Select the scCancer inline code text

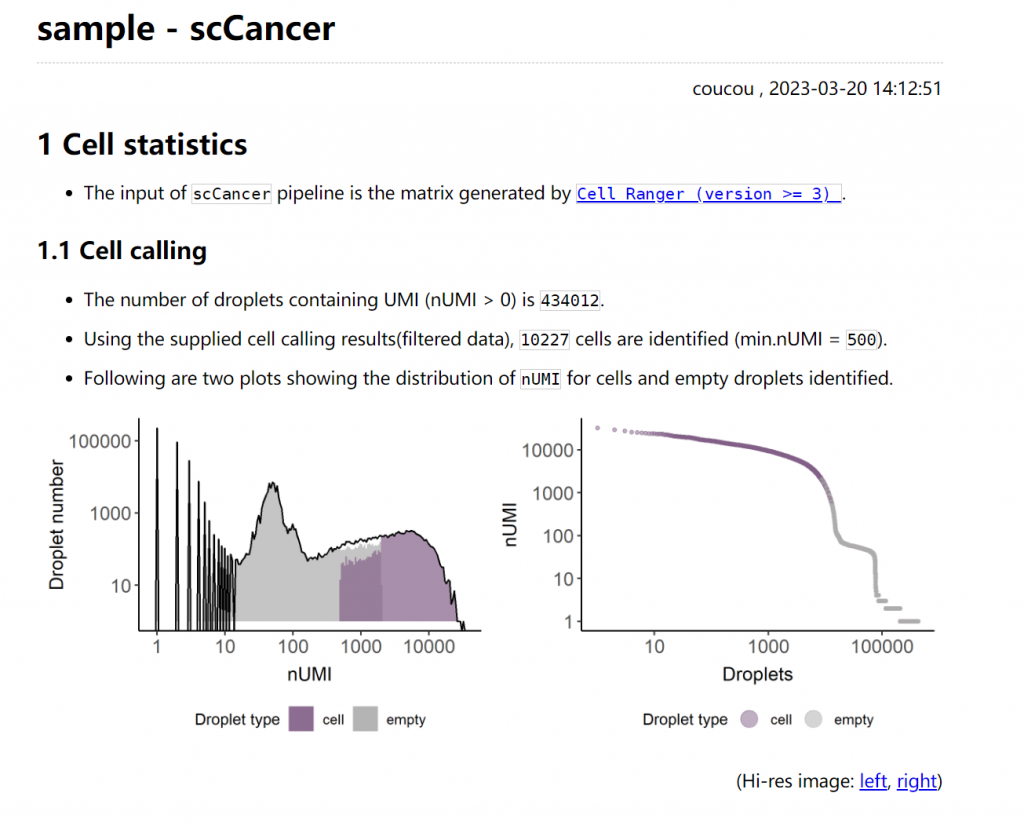coord(231,193)
